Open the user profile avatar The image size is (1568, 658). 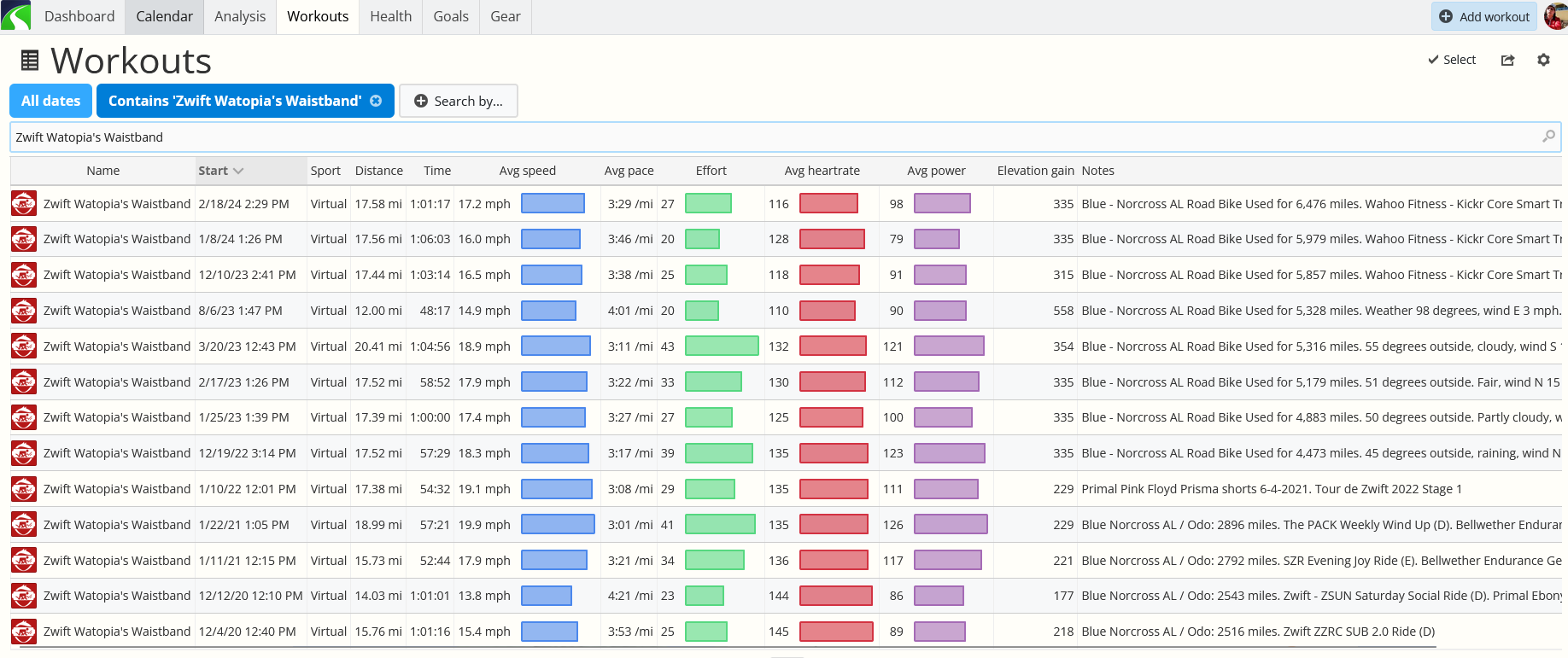tap(1556, 16)
